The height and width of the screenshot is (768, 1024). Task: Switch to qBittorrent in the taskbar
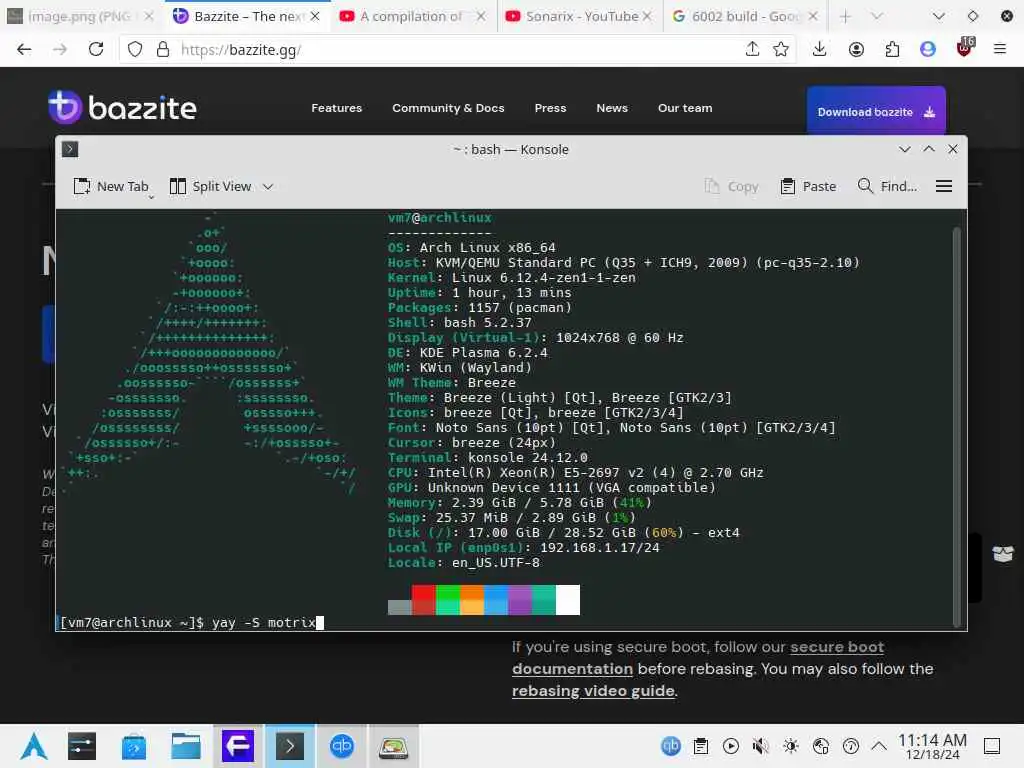(342, 746)
